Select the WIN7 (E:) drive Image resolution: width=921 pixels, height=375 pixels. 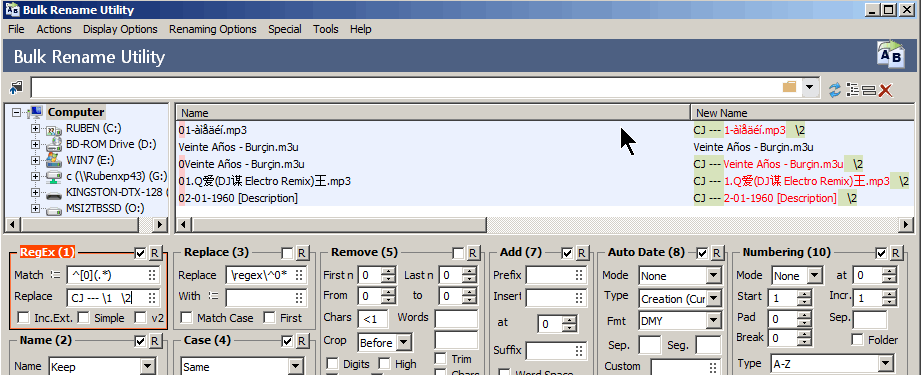(90, 160)
